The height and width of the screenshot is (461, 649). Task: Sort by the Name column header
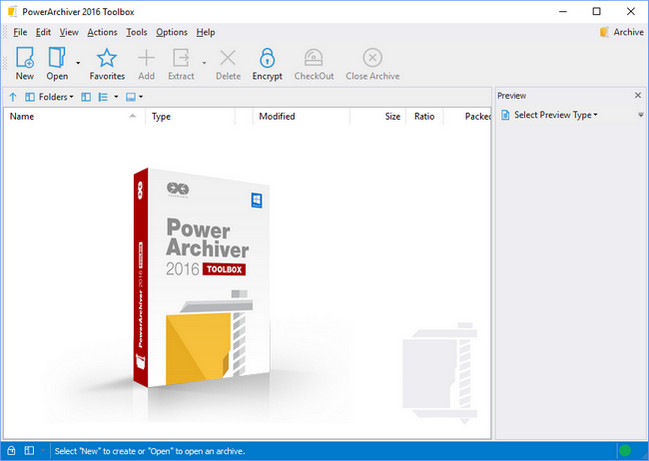point(74,117)
